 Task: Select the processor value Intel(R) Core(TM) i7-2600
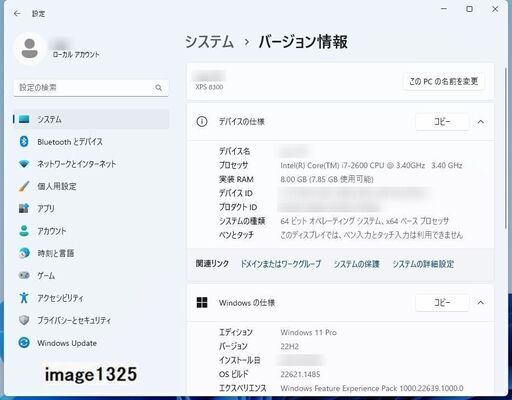pos(371,165)
